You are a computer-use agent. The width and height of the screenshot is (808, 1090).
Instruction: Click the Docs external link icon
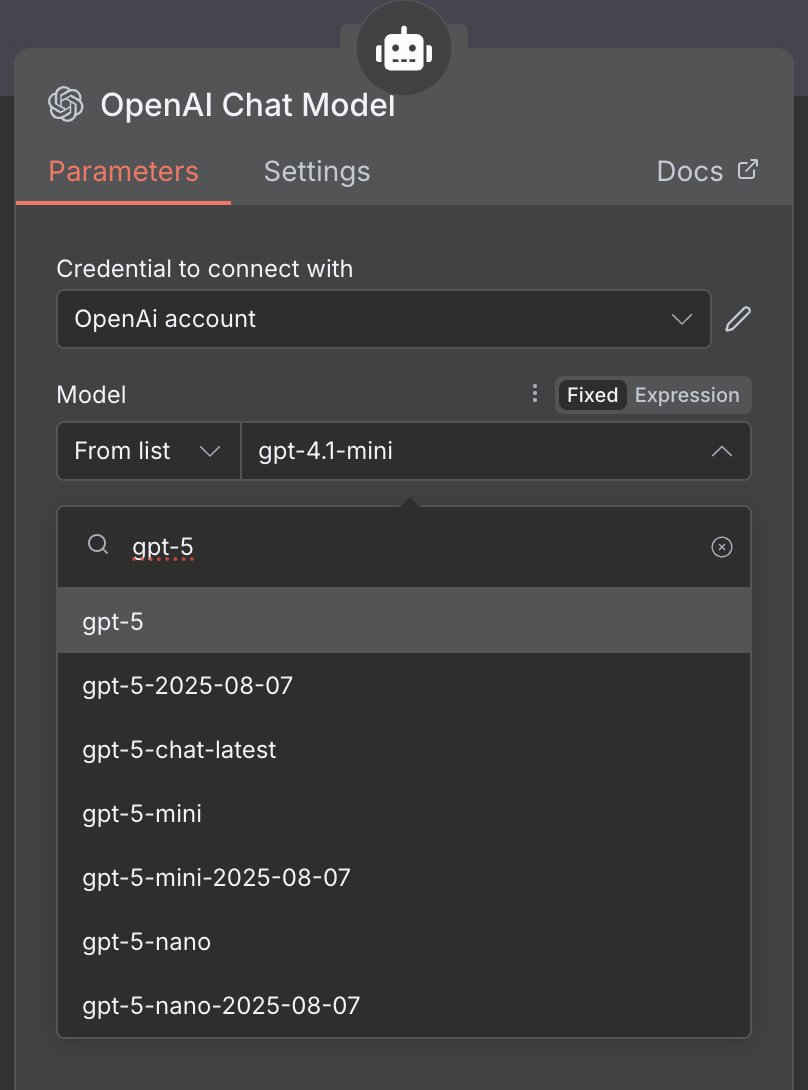tap(748, 170)
